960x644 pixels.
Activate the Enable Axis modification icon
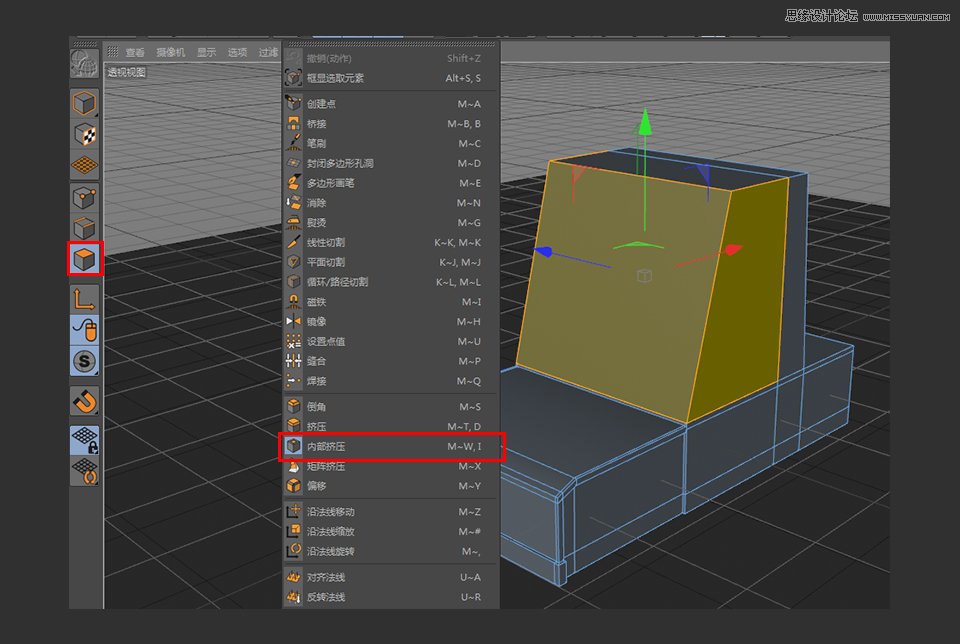coord(85,296)
